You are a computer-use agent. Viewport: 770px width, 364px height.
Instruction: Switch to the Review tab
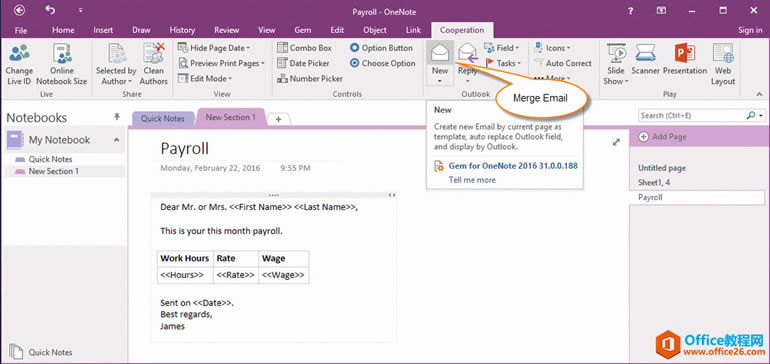[x=226, y=30]
